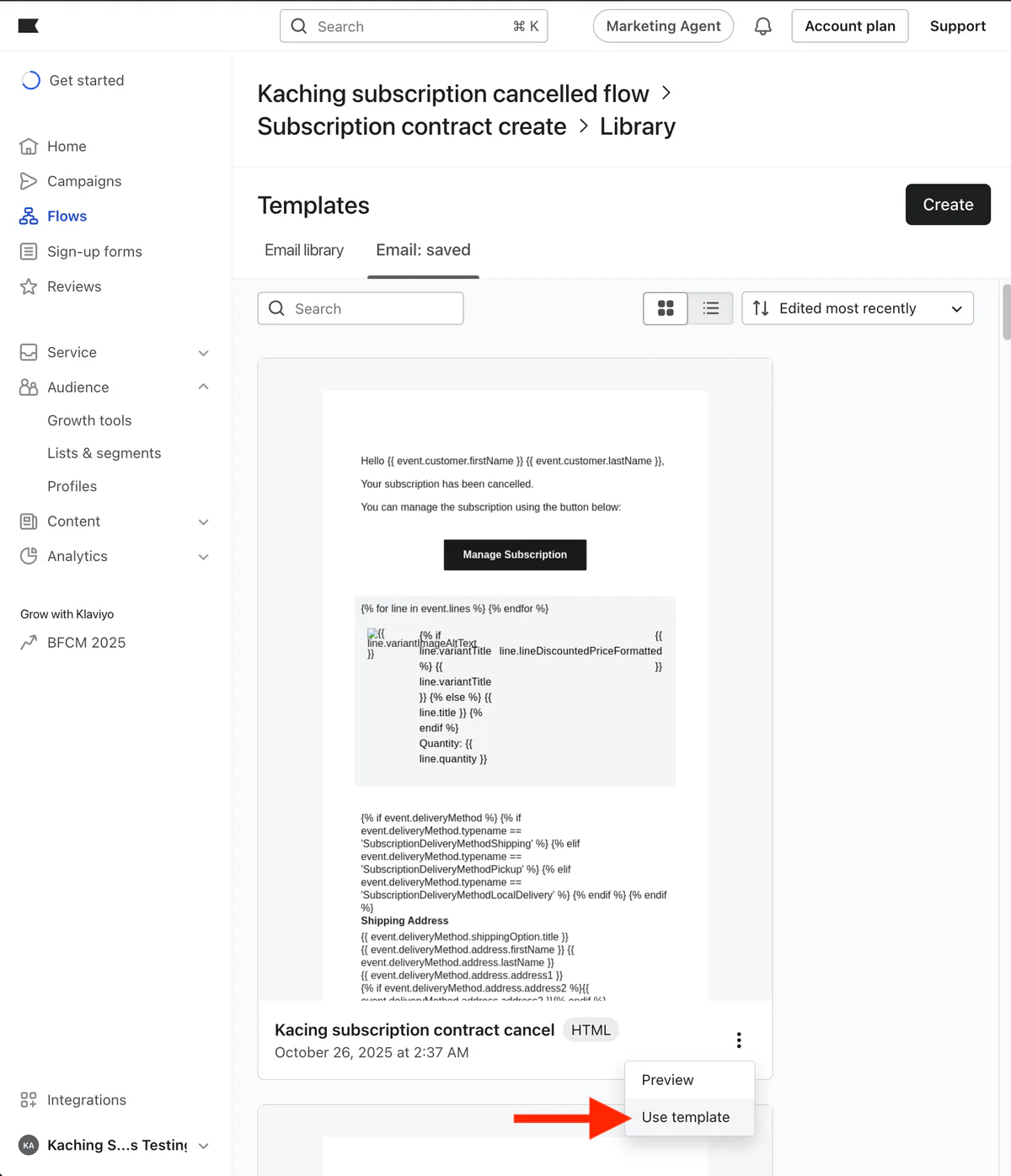Expand the Content section

pos(203,522)
